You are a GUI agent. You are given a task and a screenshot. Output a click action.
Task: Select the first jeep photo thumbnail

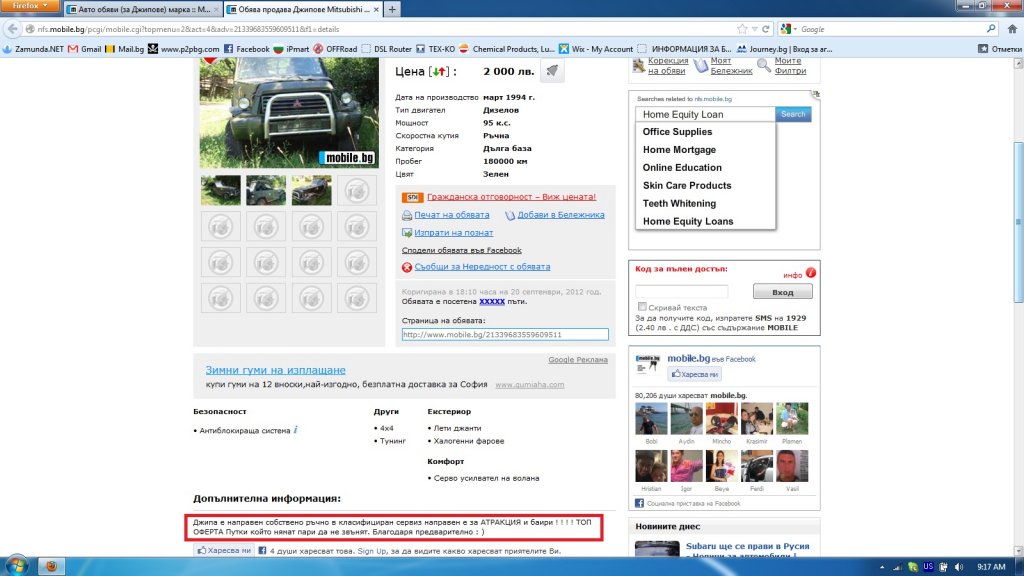[221, 190]
